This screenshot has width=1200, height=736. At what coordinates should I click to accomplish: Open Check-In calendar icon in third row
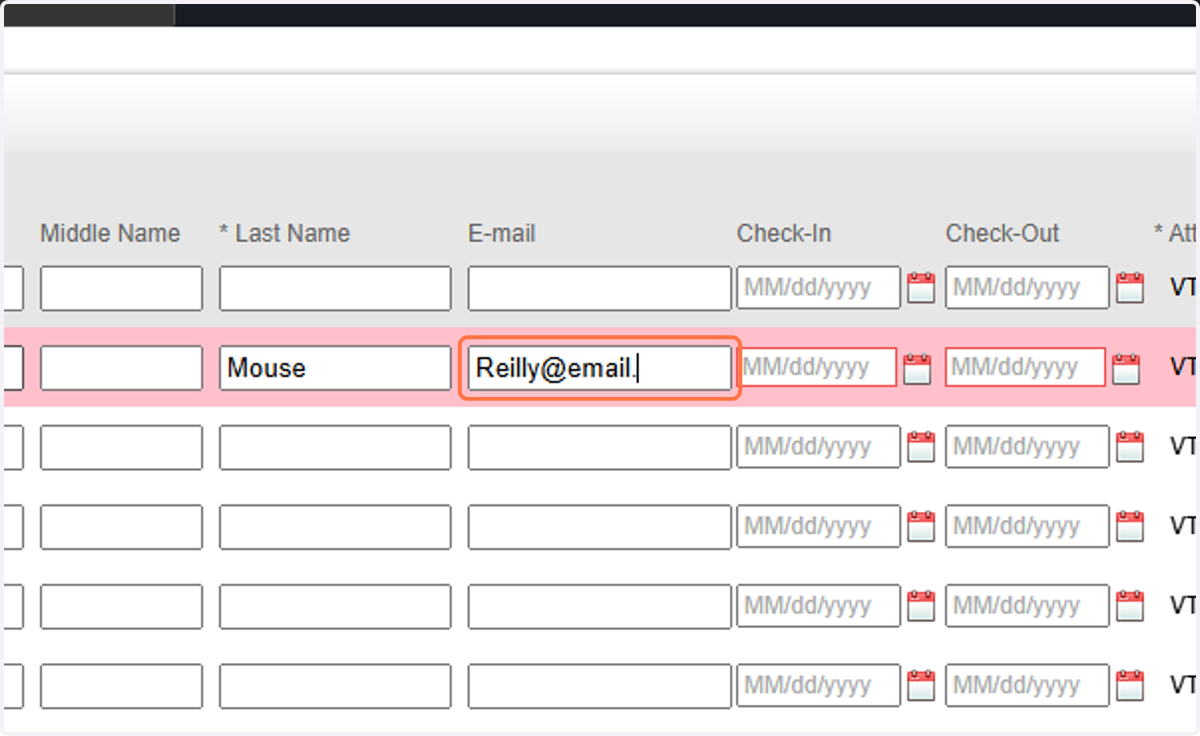[921, 447]
